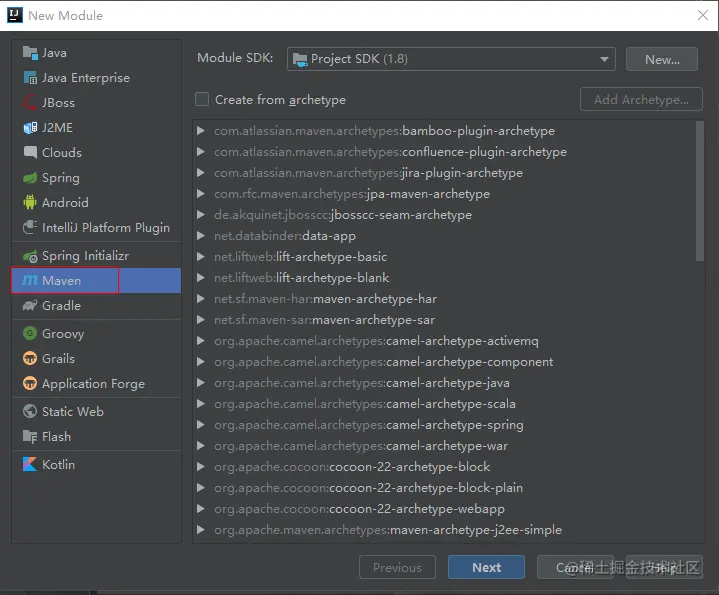Choose Application Forge module type
The image size is (719, 595).
(x=96, y=383)
